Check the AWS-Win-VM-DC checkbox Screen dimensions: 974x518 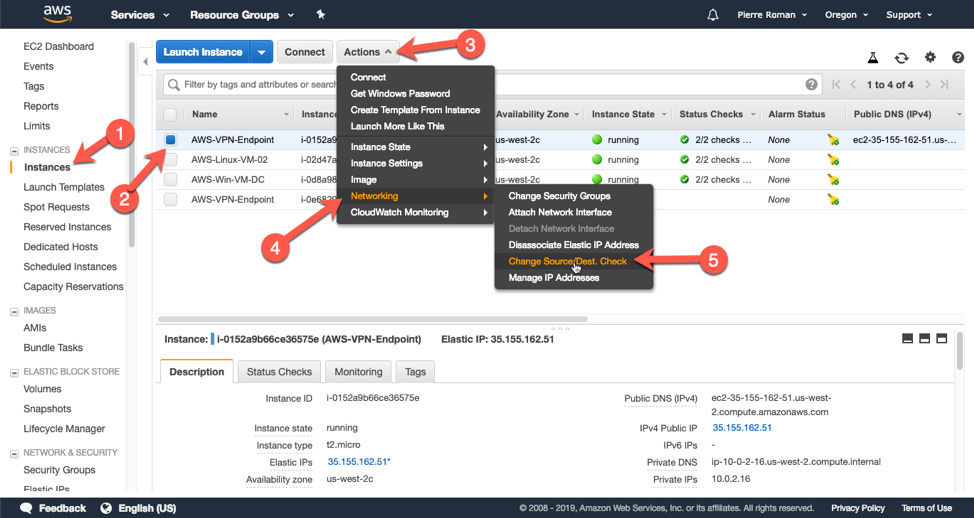pos(170,179)
